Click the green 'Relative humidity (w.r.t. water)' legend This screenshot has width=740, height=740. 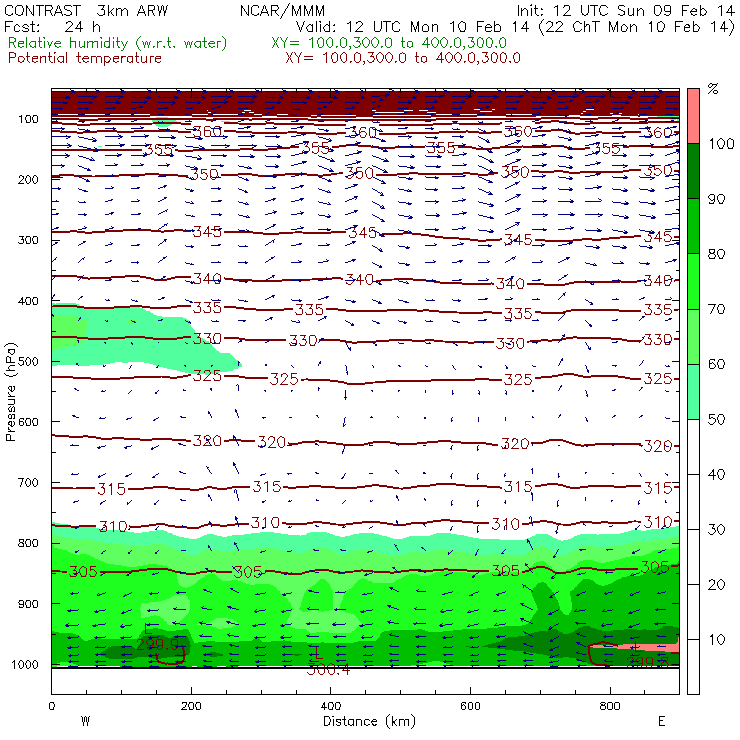point(118,43)
